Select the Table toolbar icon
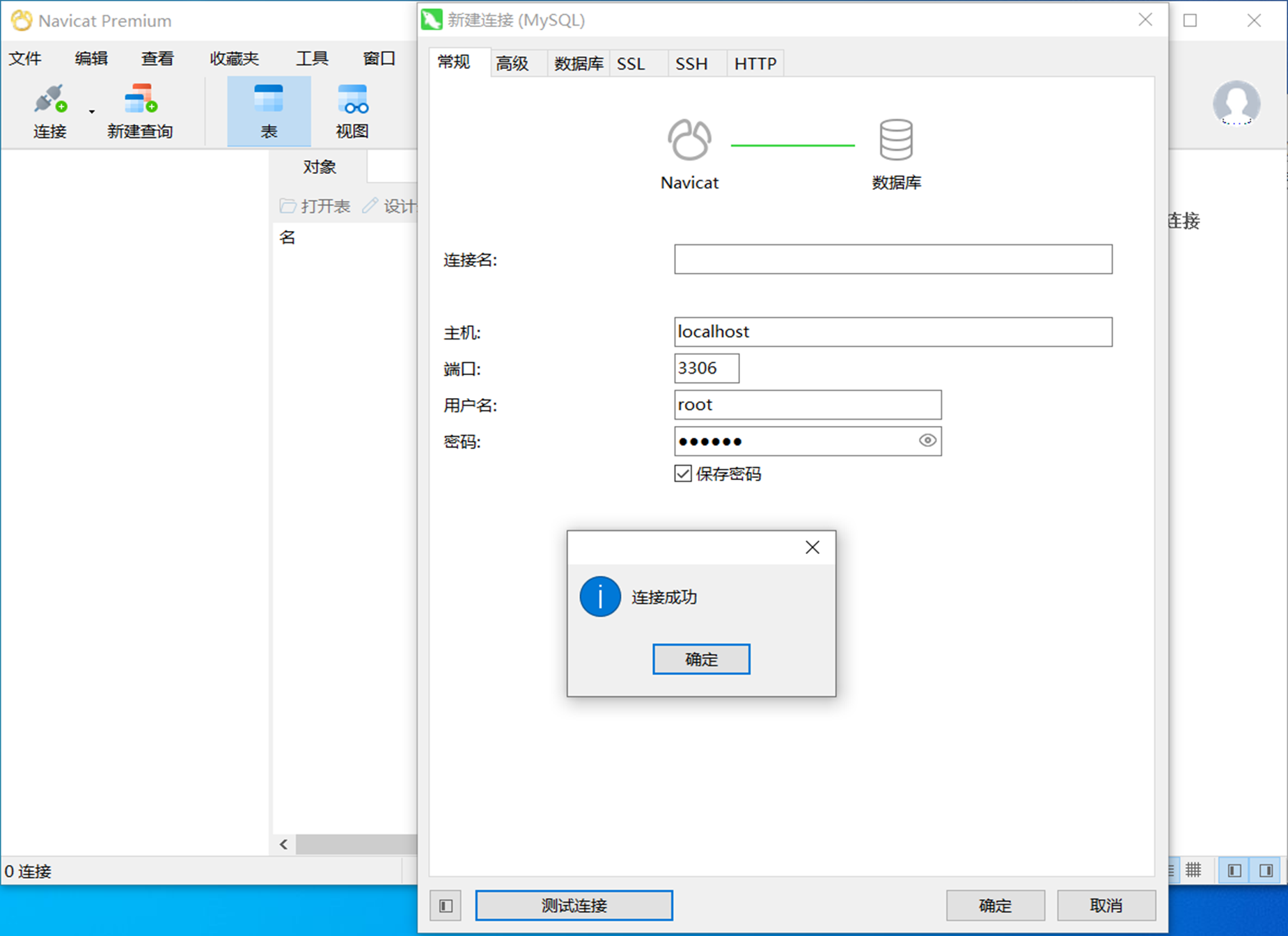Viewport: 1288px width, 936px height. click(x=269, y=111)
